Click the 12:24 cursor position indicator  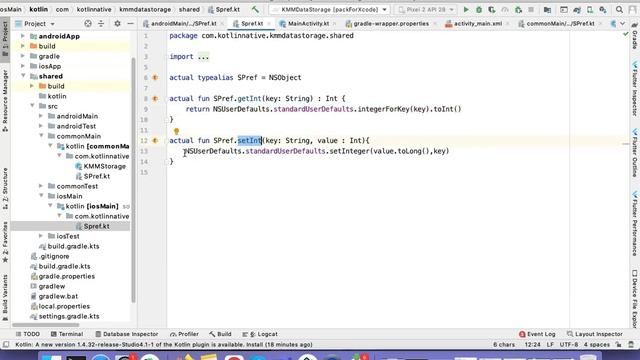[532, 344]
